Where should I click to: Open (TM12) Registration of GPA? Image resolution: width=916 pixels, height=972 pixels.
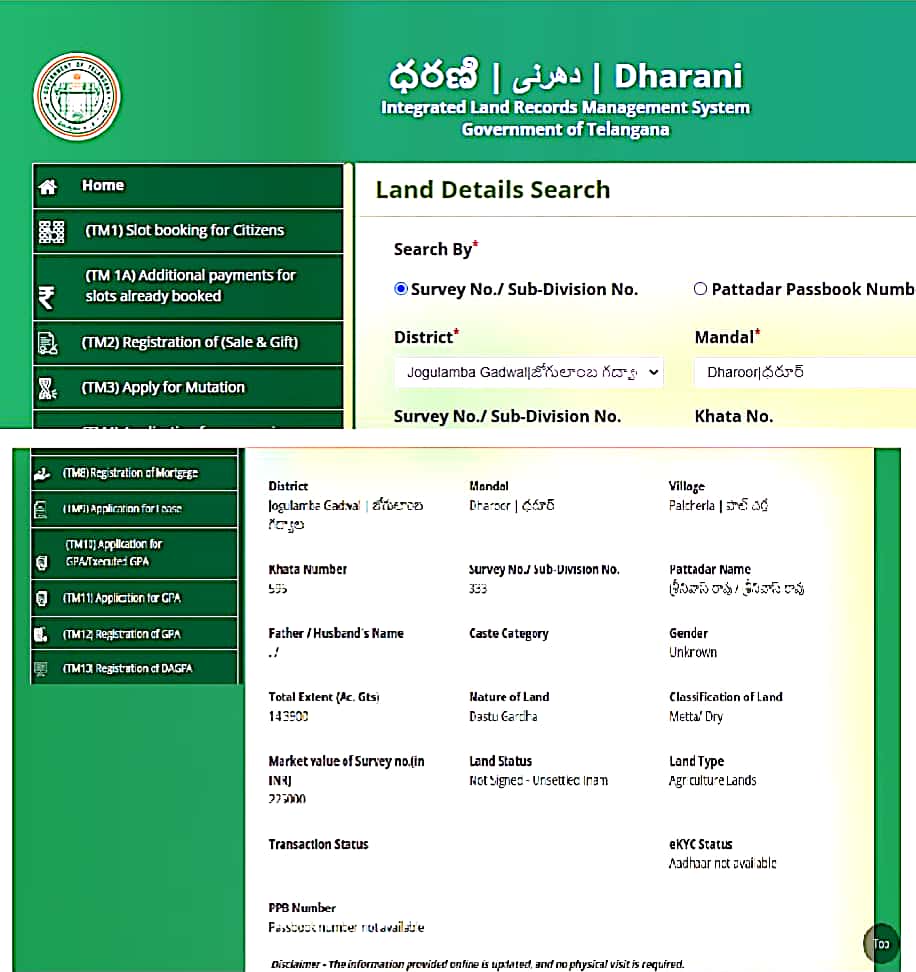(134, 634)
